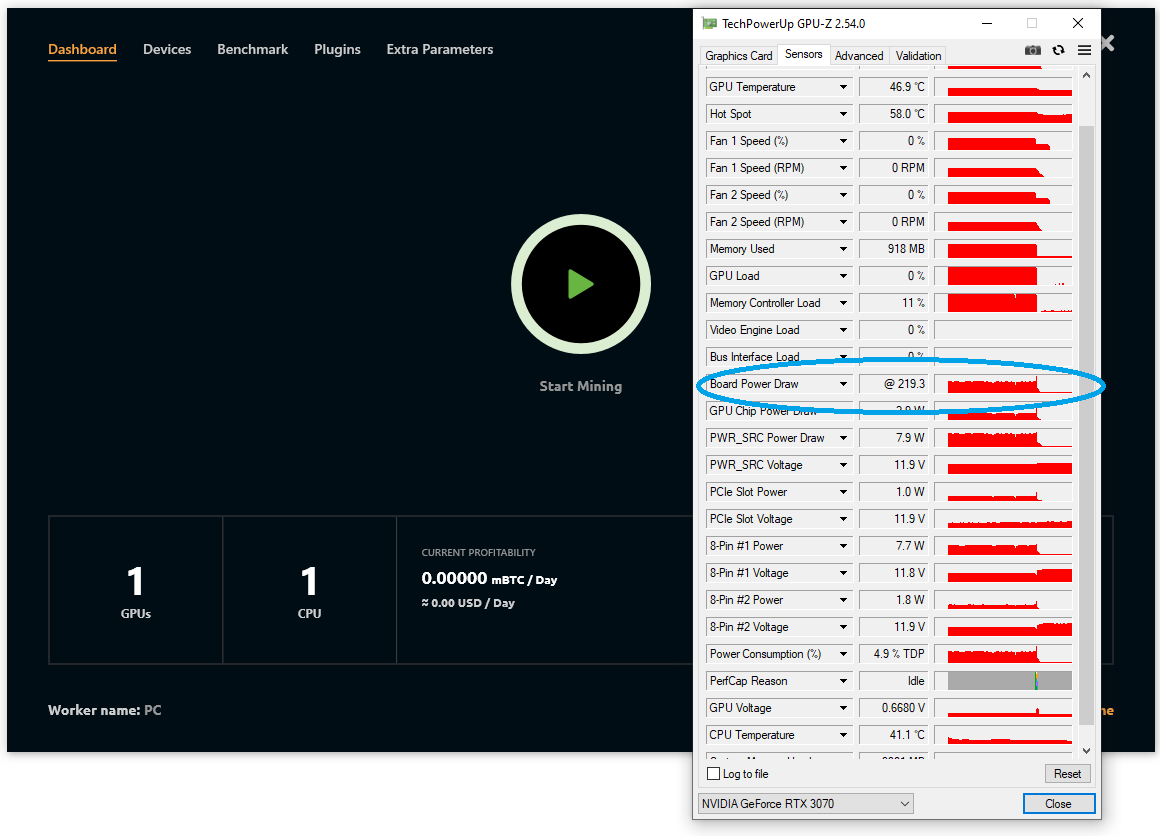Take a screenshot with the GPU-Z camera icon
Viewport: 1160px width, 836px height.
click(1032, 50)
